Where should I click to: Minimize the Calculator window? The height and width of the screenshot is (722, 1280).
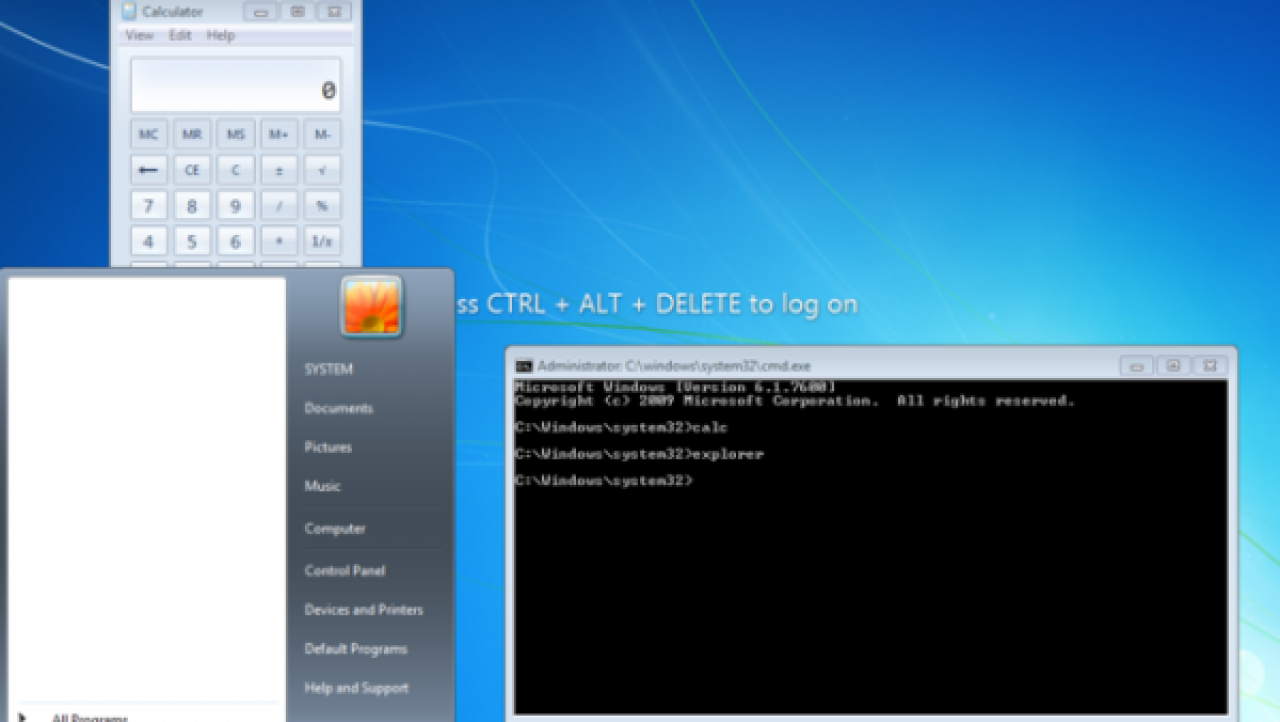[262, 11]
